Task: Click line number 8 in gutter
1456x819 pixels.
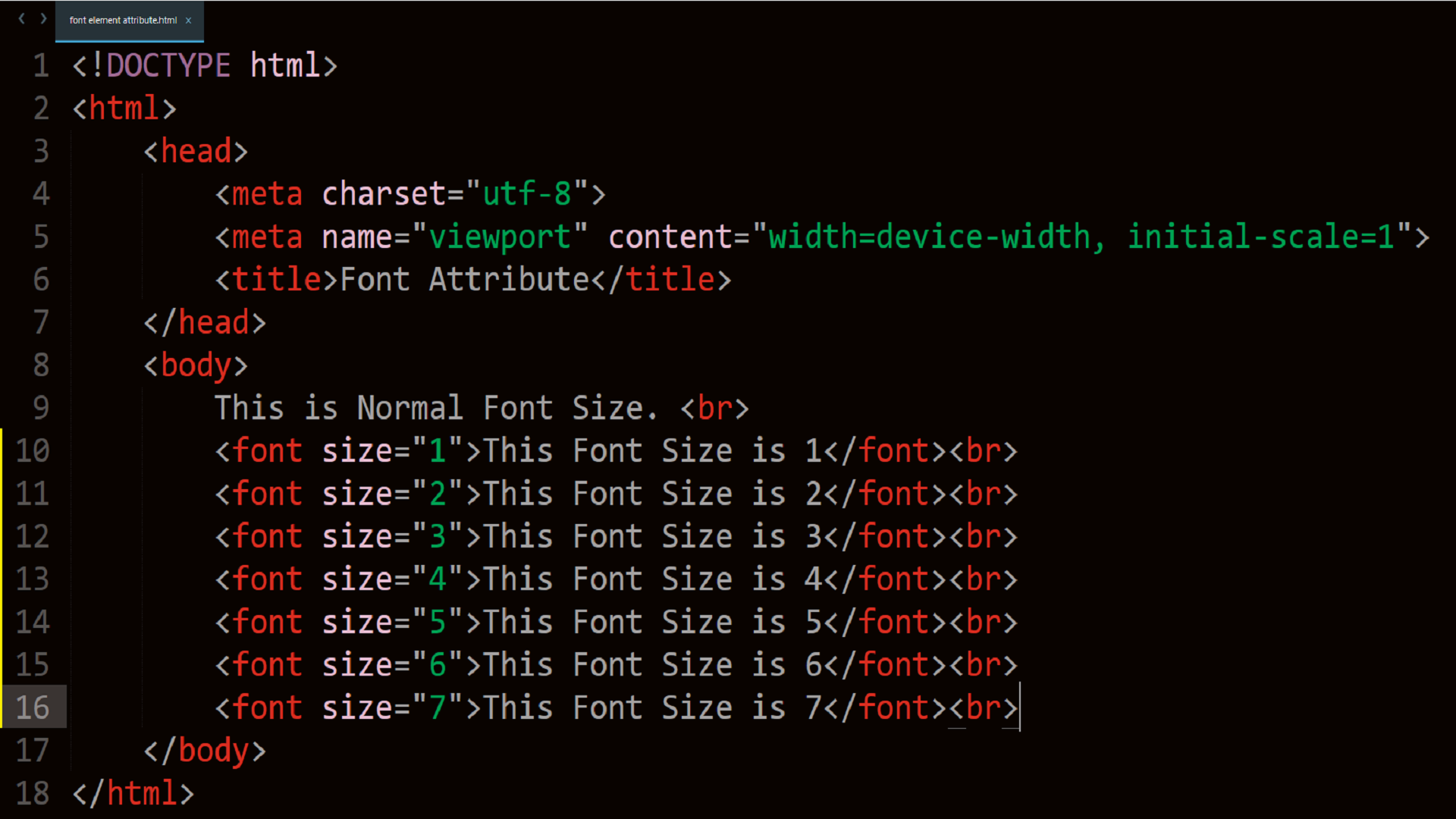Action: tap(41, 366)
